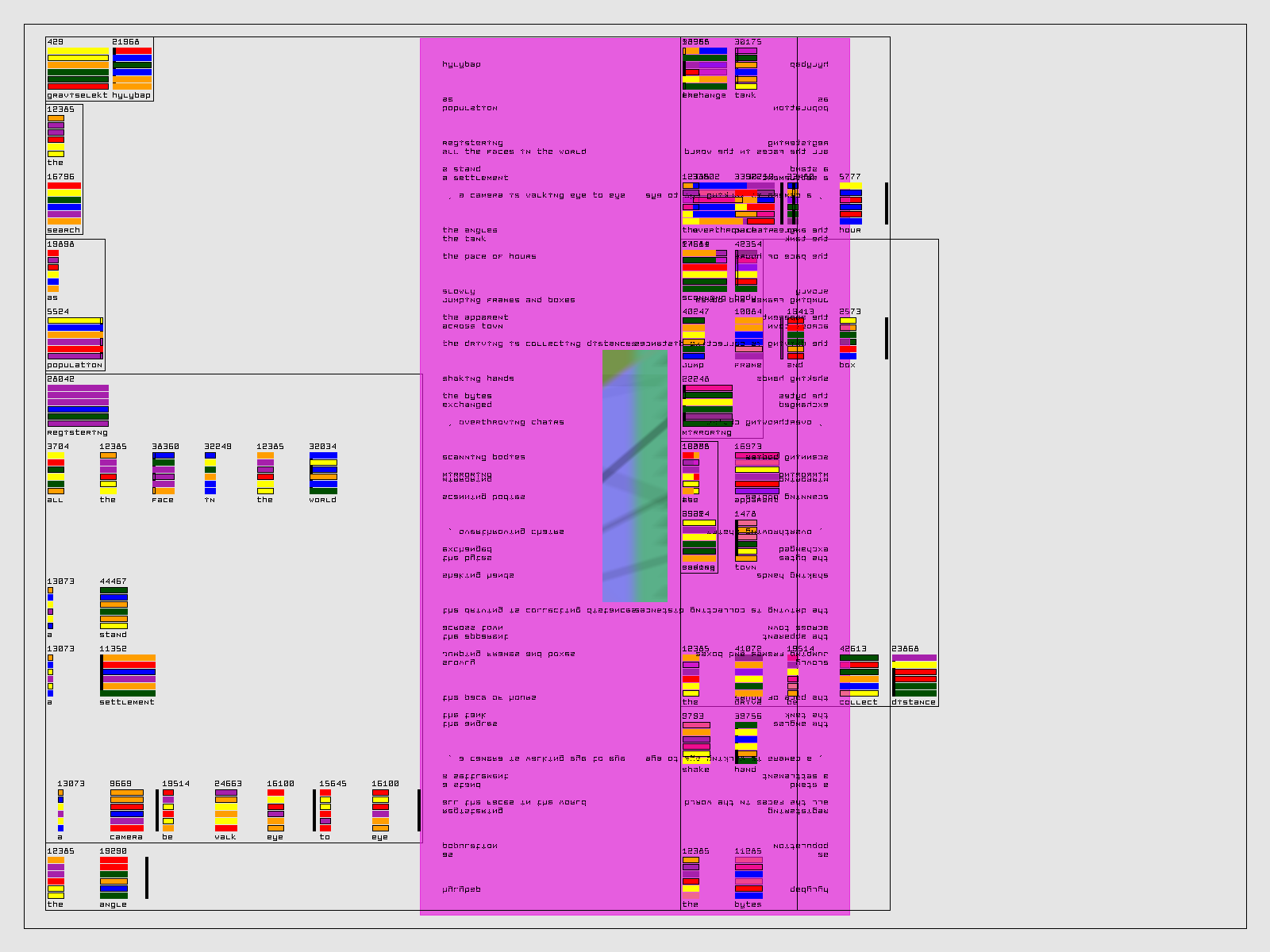Select the population bar cluster
This screenshot has width=1270, height=952.
pos(75,338)
